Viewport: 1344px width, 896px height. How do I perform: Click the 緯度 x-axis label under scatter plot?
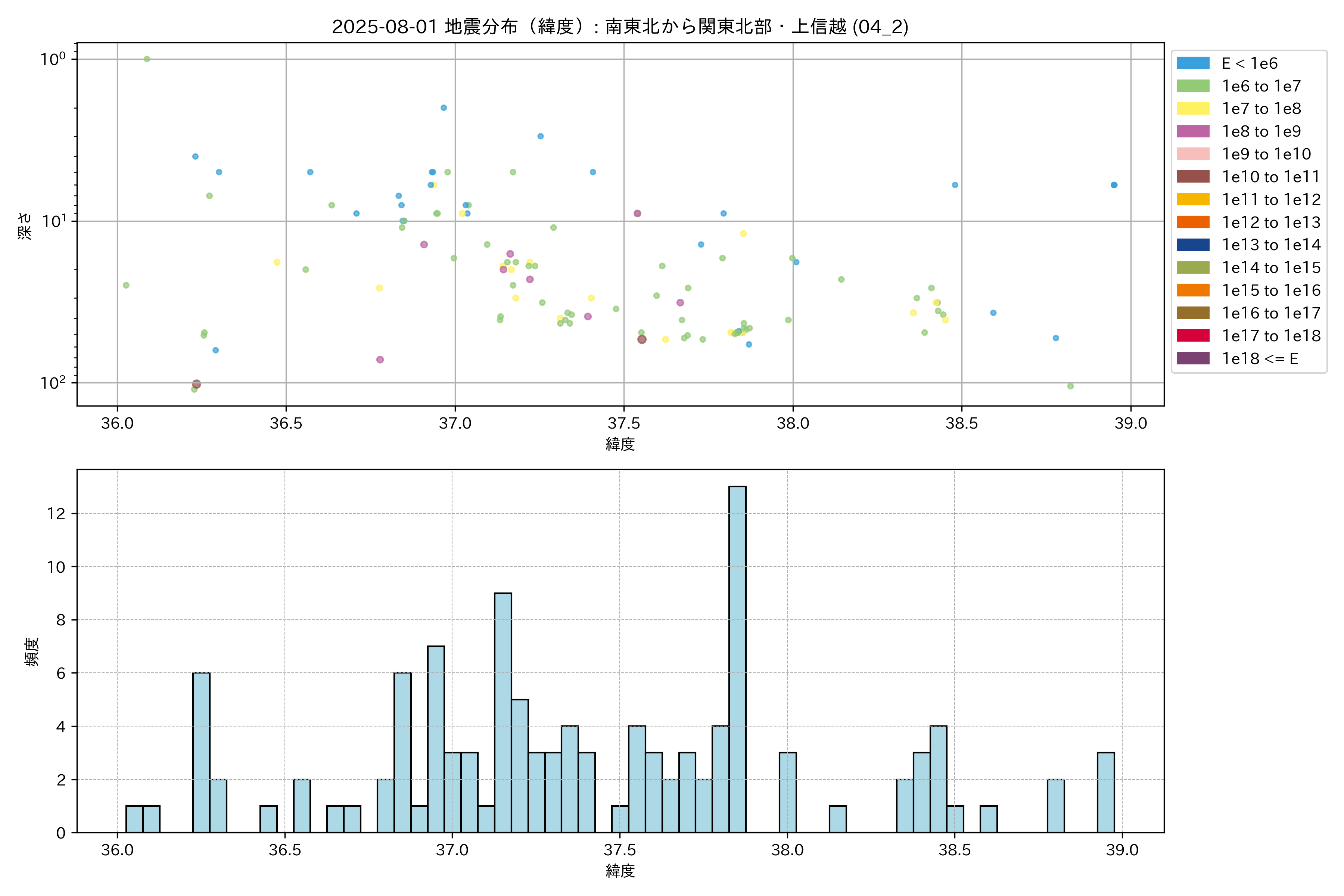coord(620,444)
